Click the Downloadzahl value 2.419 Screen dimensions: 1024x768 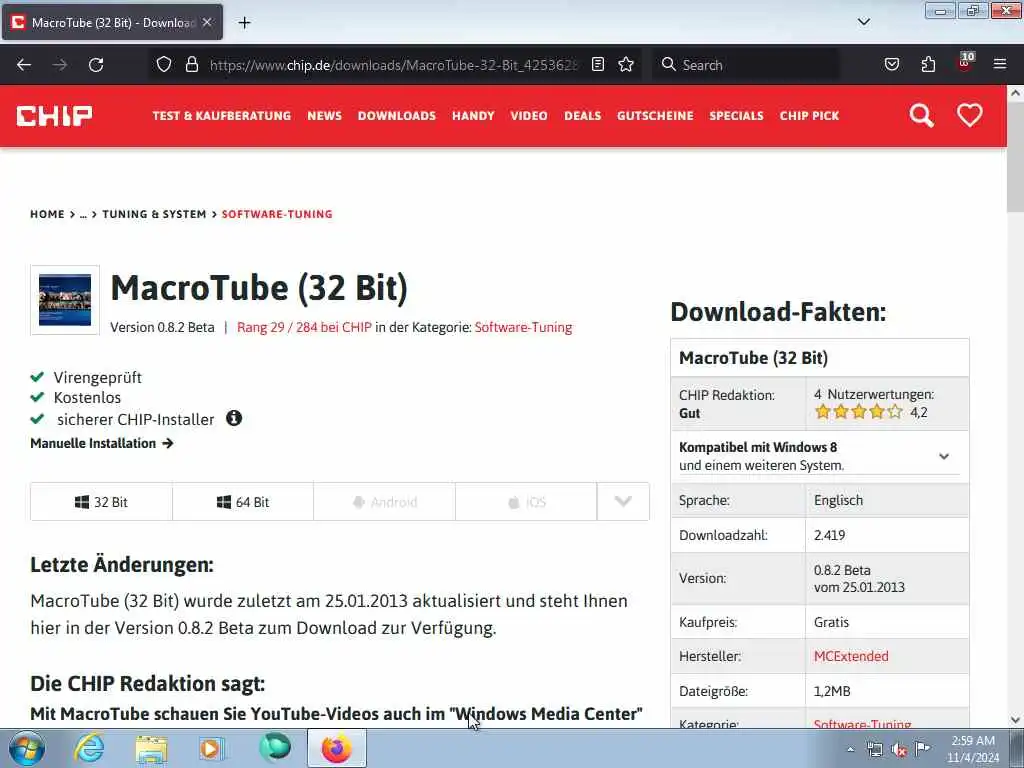click(829, 535)
